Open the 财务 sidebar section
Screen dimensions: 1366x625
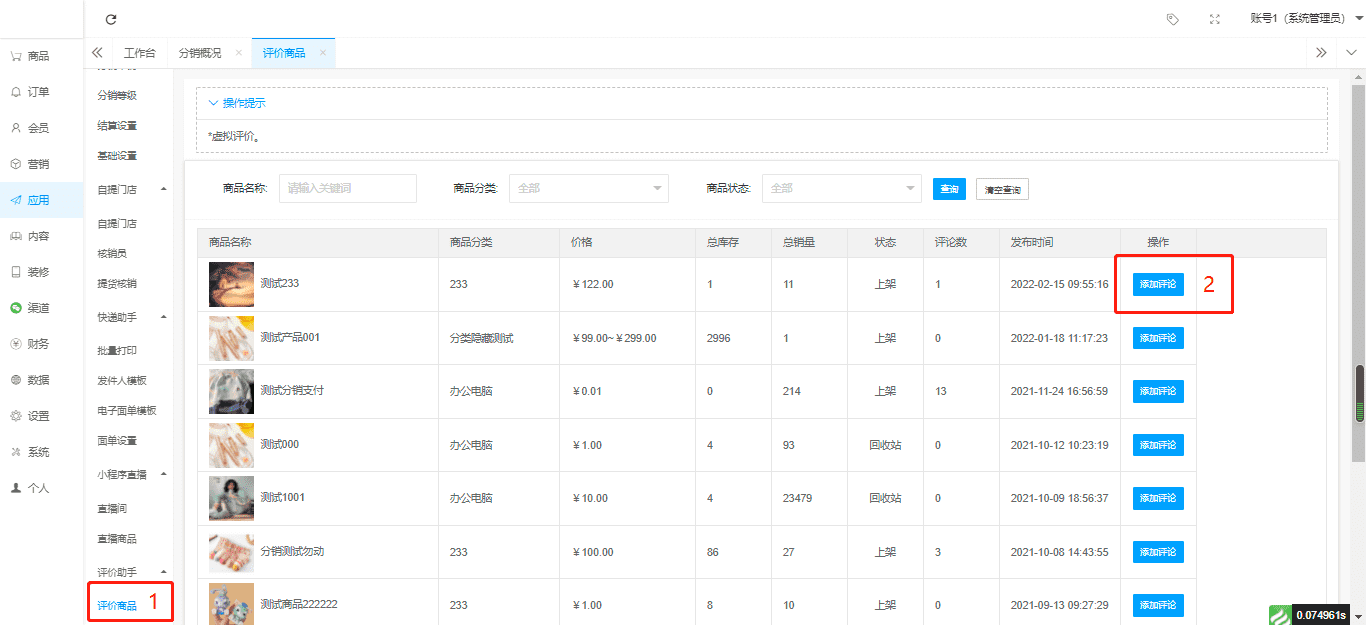[38, 344]
